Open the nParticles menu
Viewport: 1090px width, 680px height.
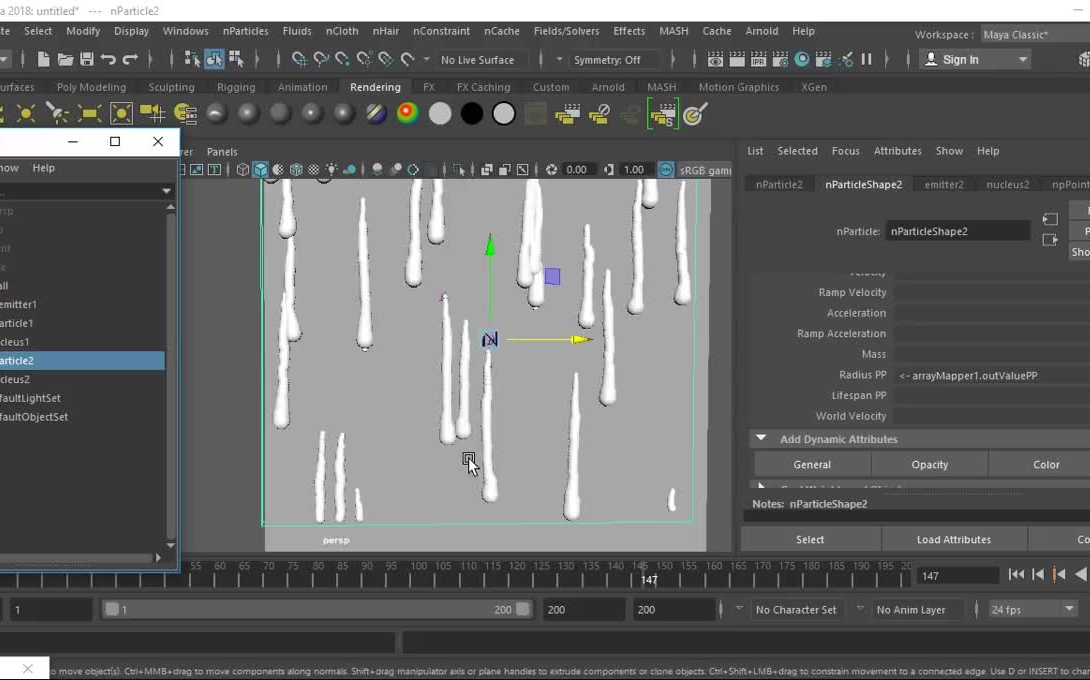pos(245,31)
